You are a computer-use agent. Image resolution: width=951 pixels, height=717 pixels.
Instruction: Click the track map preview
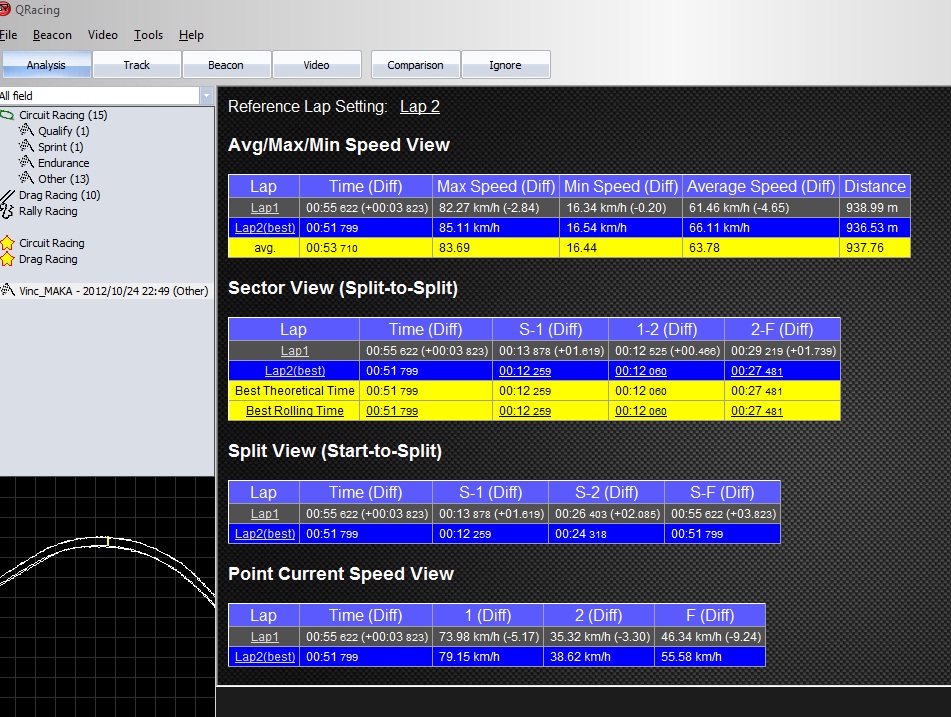pos(107,595)
